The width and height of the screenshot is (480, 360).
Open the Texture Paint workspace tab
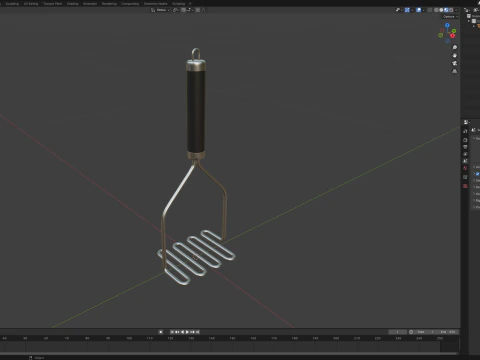tap(53, 4)
